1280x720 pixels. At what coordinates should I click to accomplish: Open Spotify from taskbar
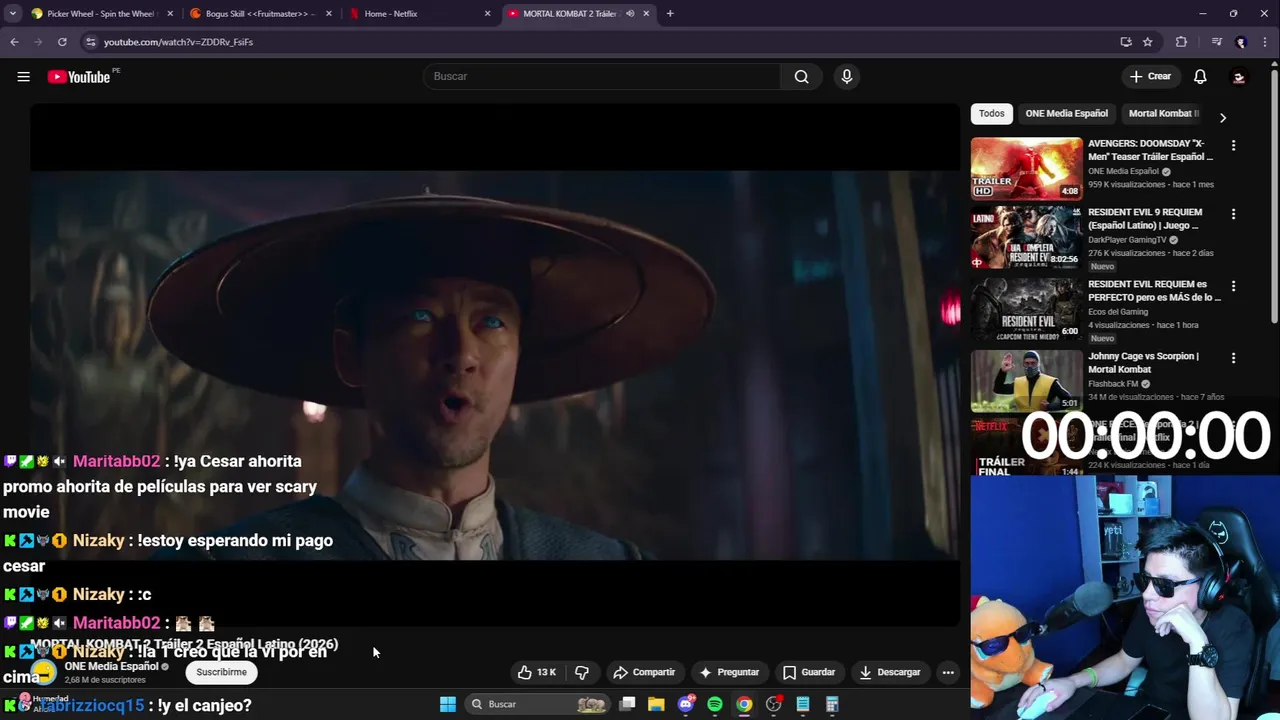tap(715, 704)
